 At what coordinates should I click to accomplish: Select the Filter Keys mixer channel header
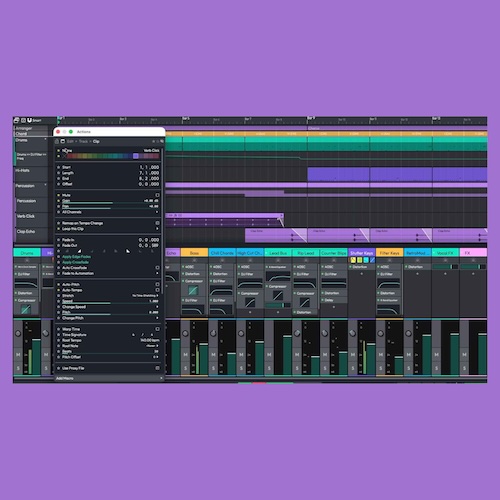coord(389,253)
